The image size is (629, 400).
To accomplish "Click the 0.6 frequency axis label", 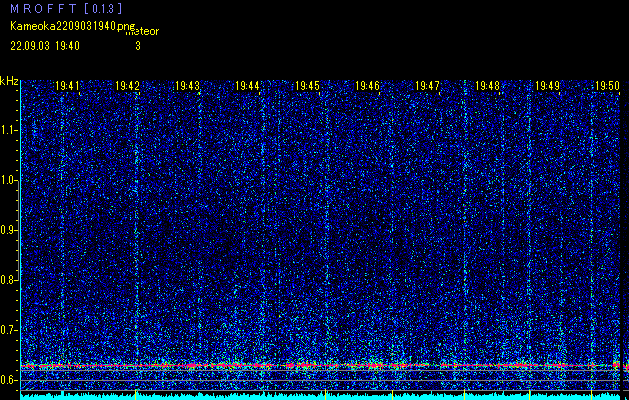I will click(x=9, y=380).
